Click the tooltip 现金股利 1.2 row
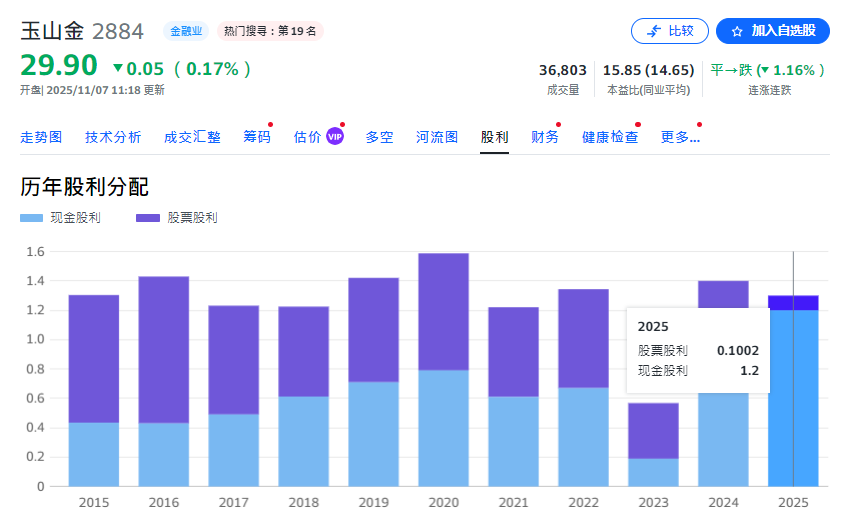This screenshot has width=843, height=514. tap(698, 370)
